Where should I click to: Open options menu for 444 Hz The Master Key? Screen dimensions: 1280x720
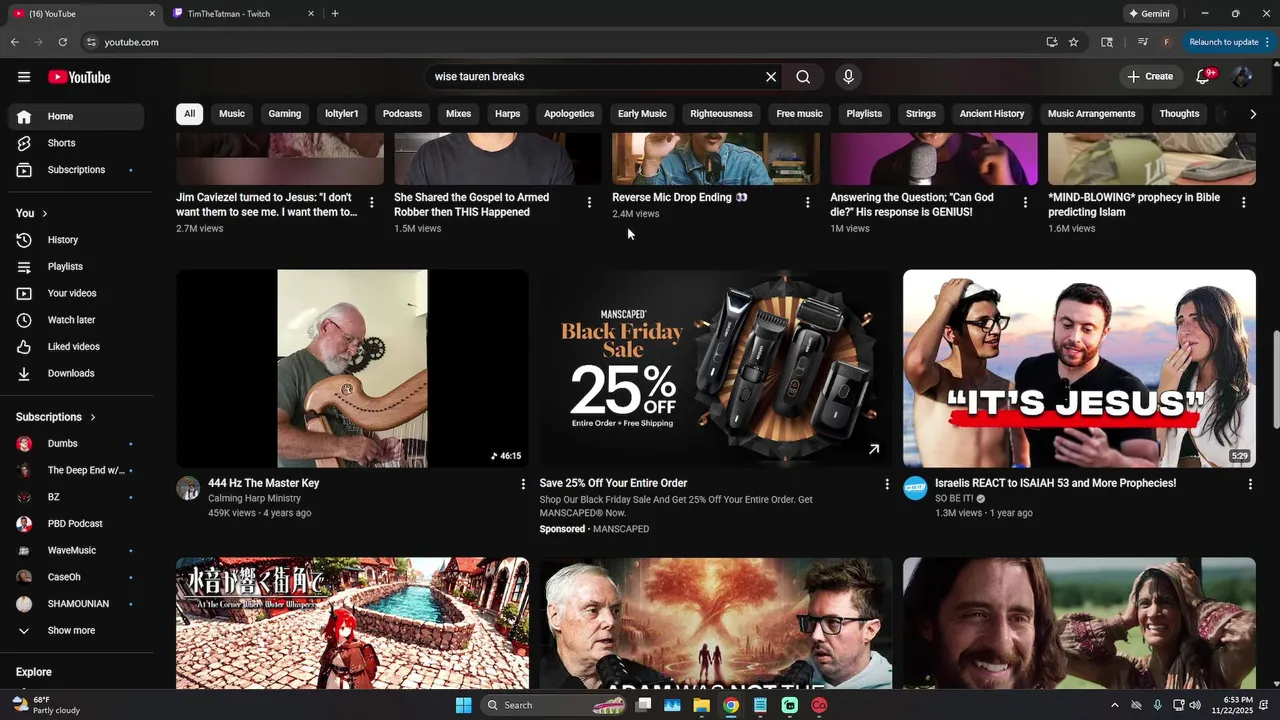point(523,484)
